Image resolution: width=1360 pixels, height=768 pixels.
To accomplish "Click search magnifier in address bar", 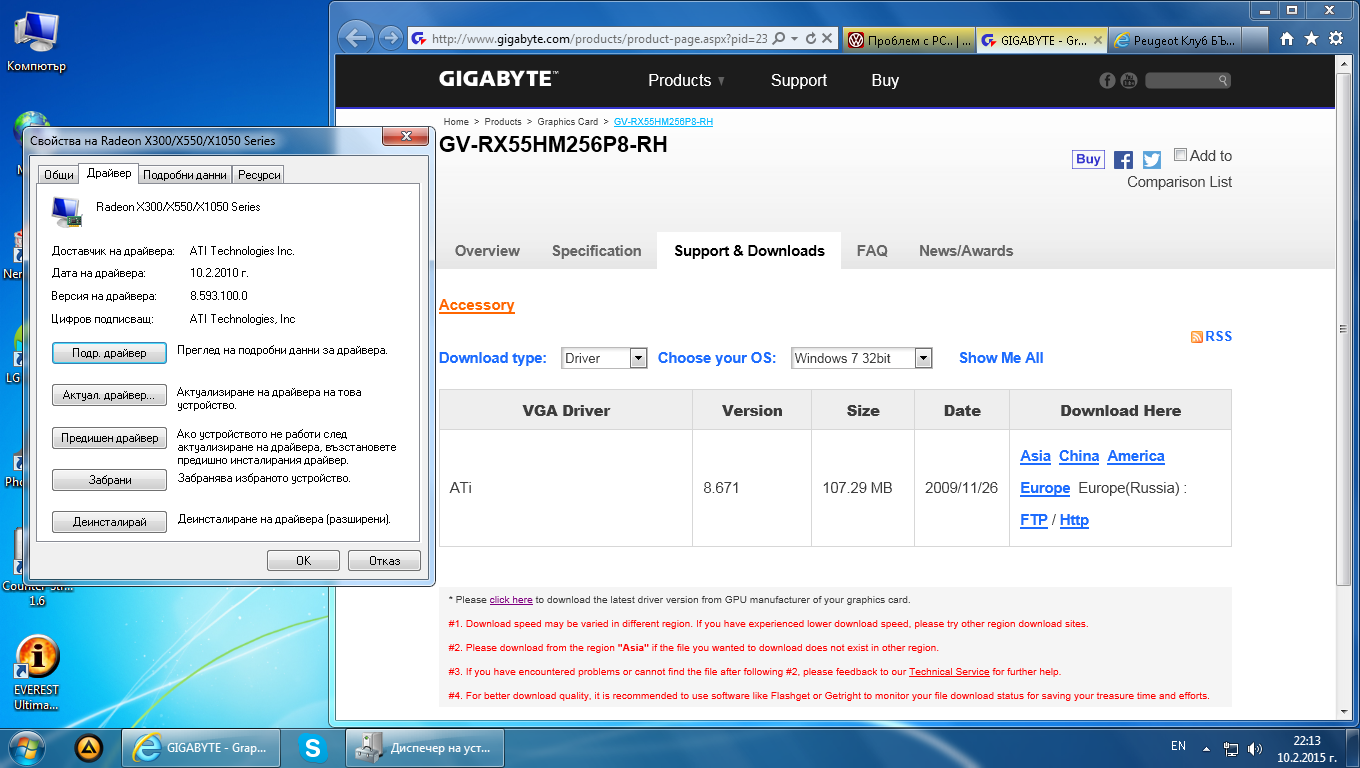I will tap(780, 39).
